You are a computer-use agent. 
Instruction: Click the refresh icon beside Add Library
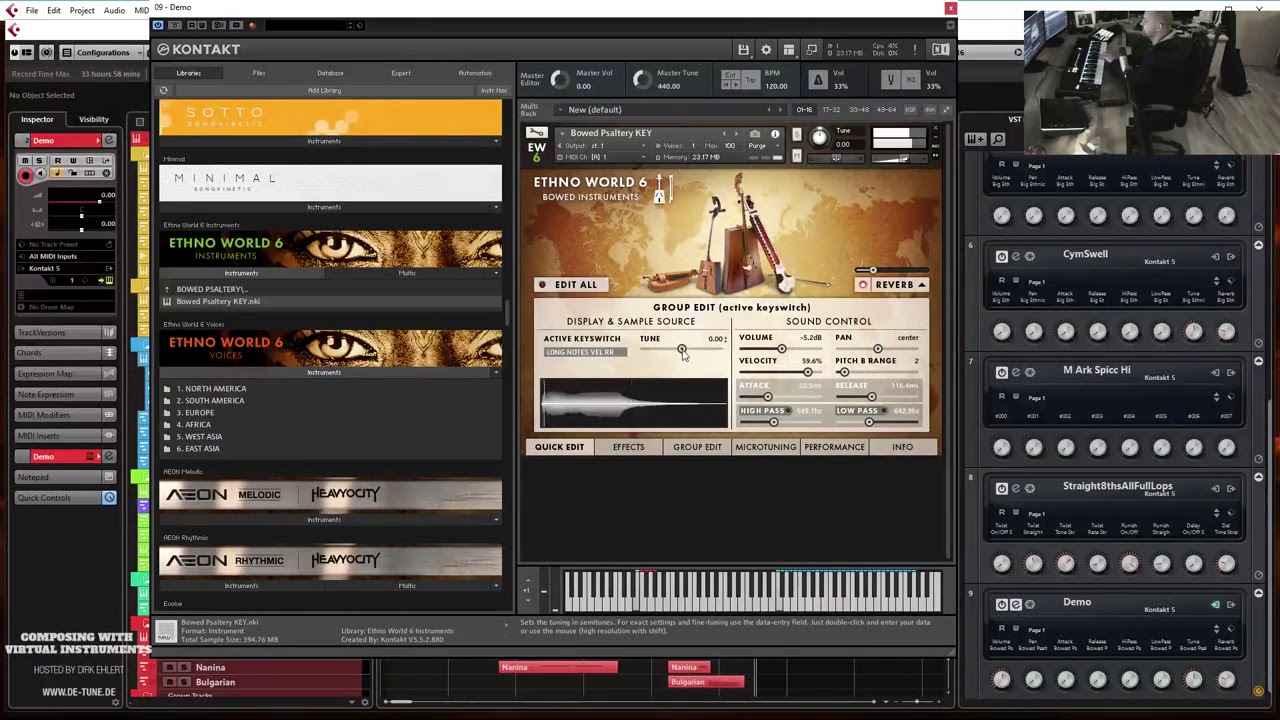click(164, 90)
